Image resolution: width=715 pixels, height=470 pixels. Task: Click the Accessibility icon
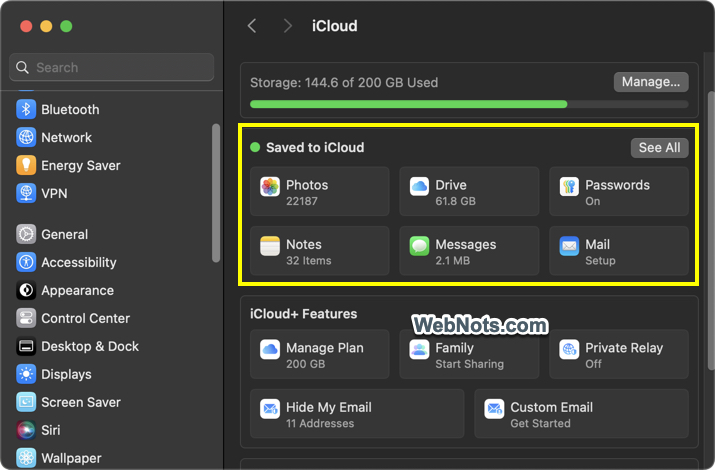26,262
